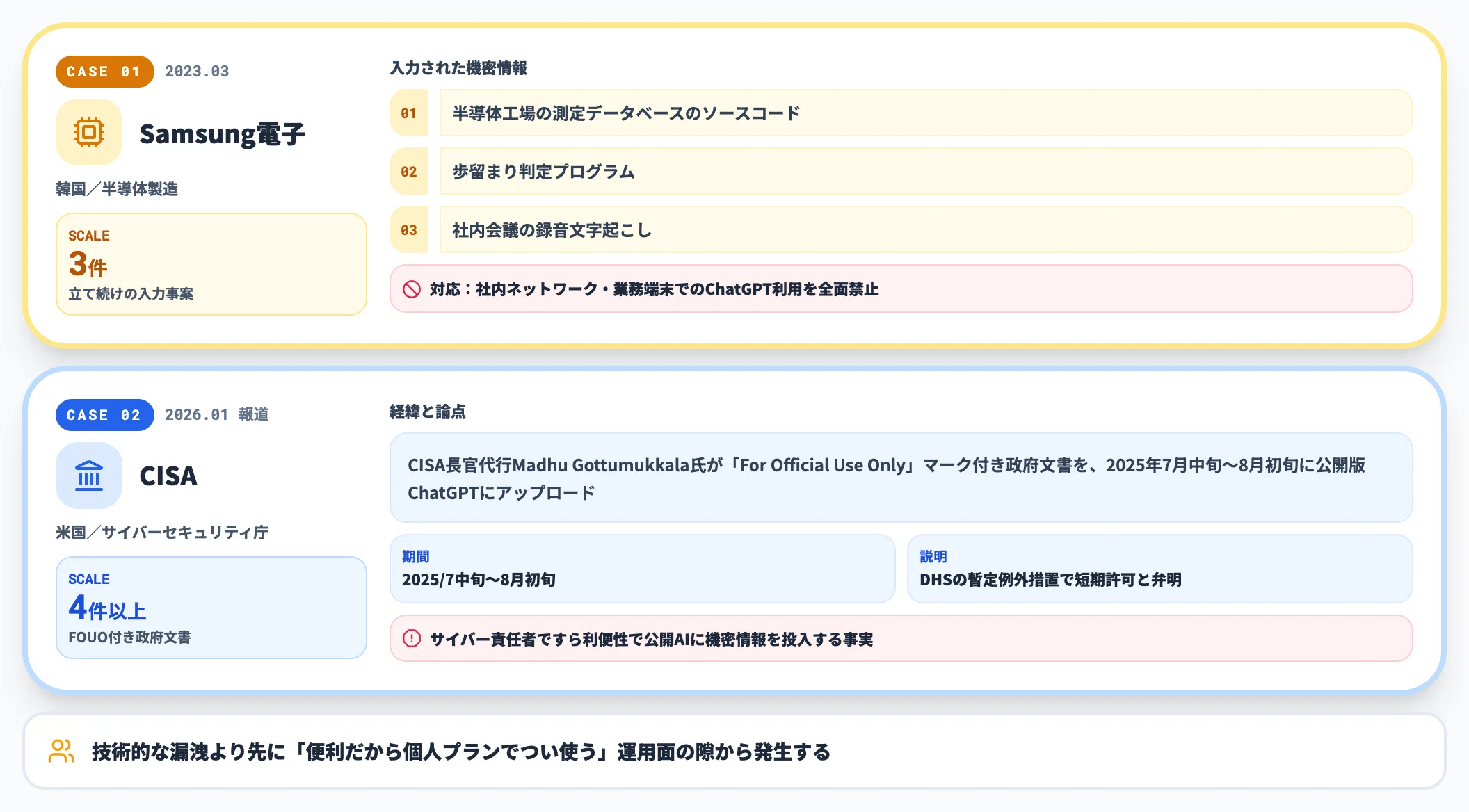This screenshot has height=812, width=1469.
Task: Click the 説明 DHSの暫定例外措置 card
Action: [1160, 569]
